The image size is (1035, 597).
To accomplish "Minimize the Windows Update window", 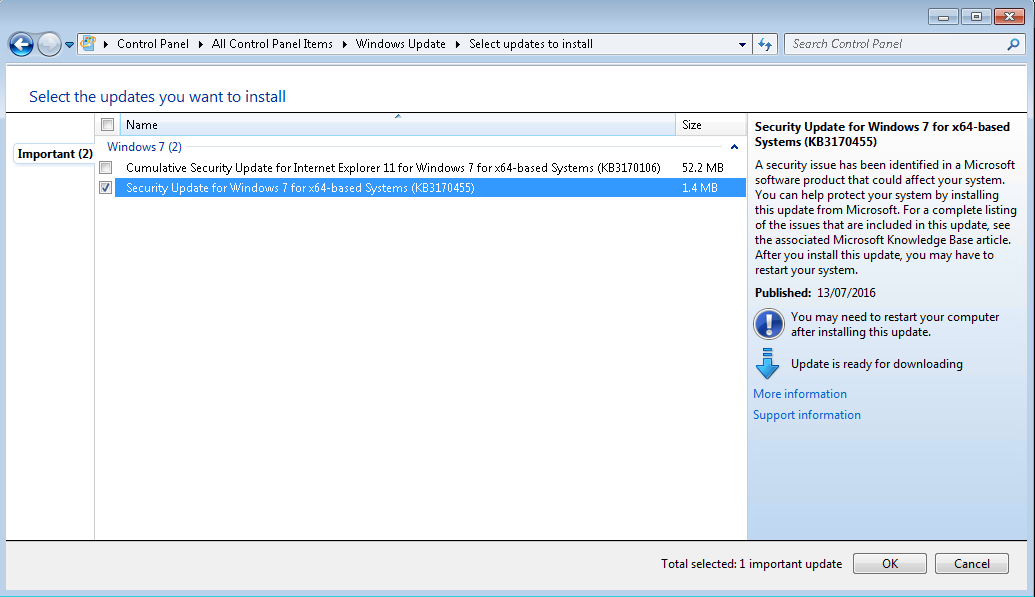I will point(943,17).
